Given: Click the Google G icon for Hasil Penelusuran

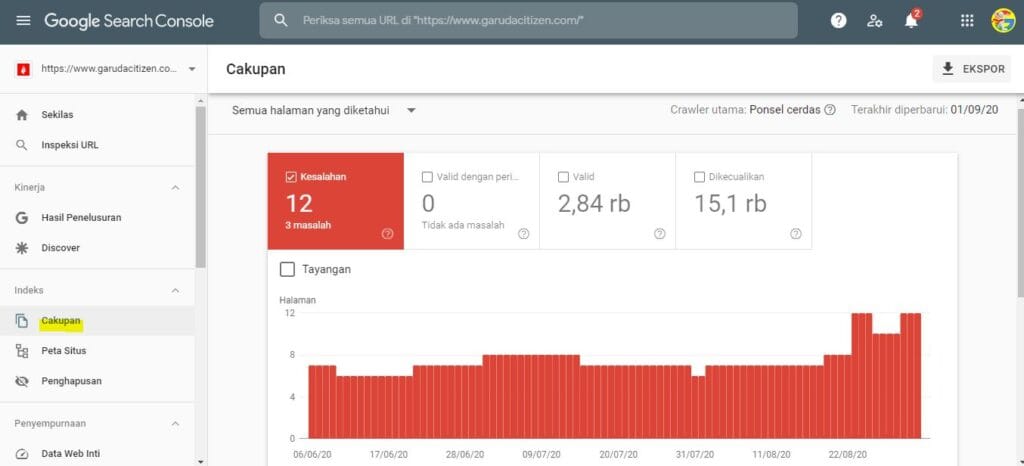Looking at the screenshot, I should point(22,218).
